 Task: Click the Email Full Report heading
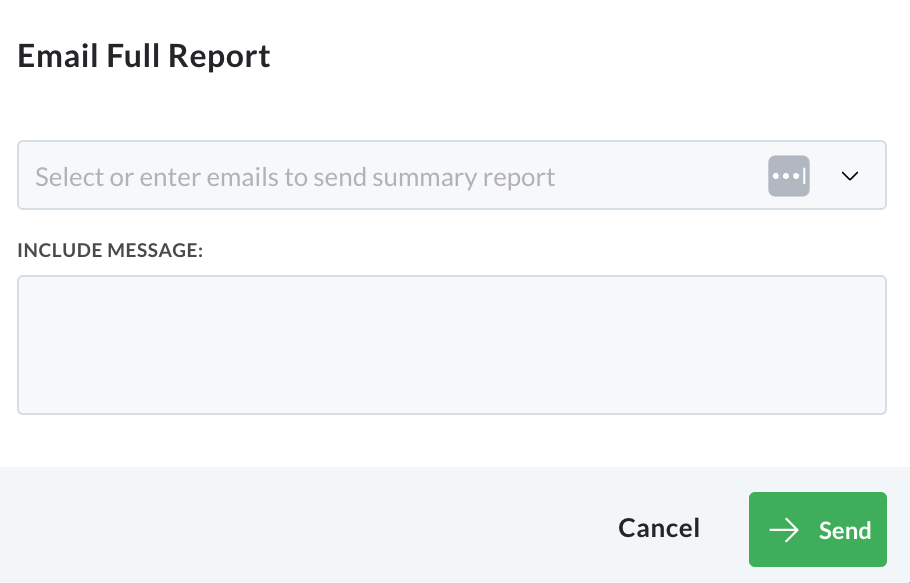pos(144,56)
